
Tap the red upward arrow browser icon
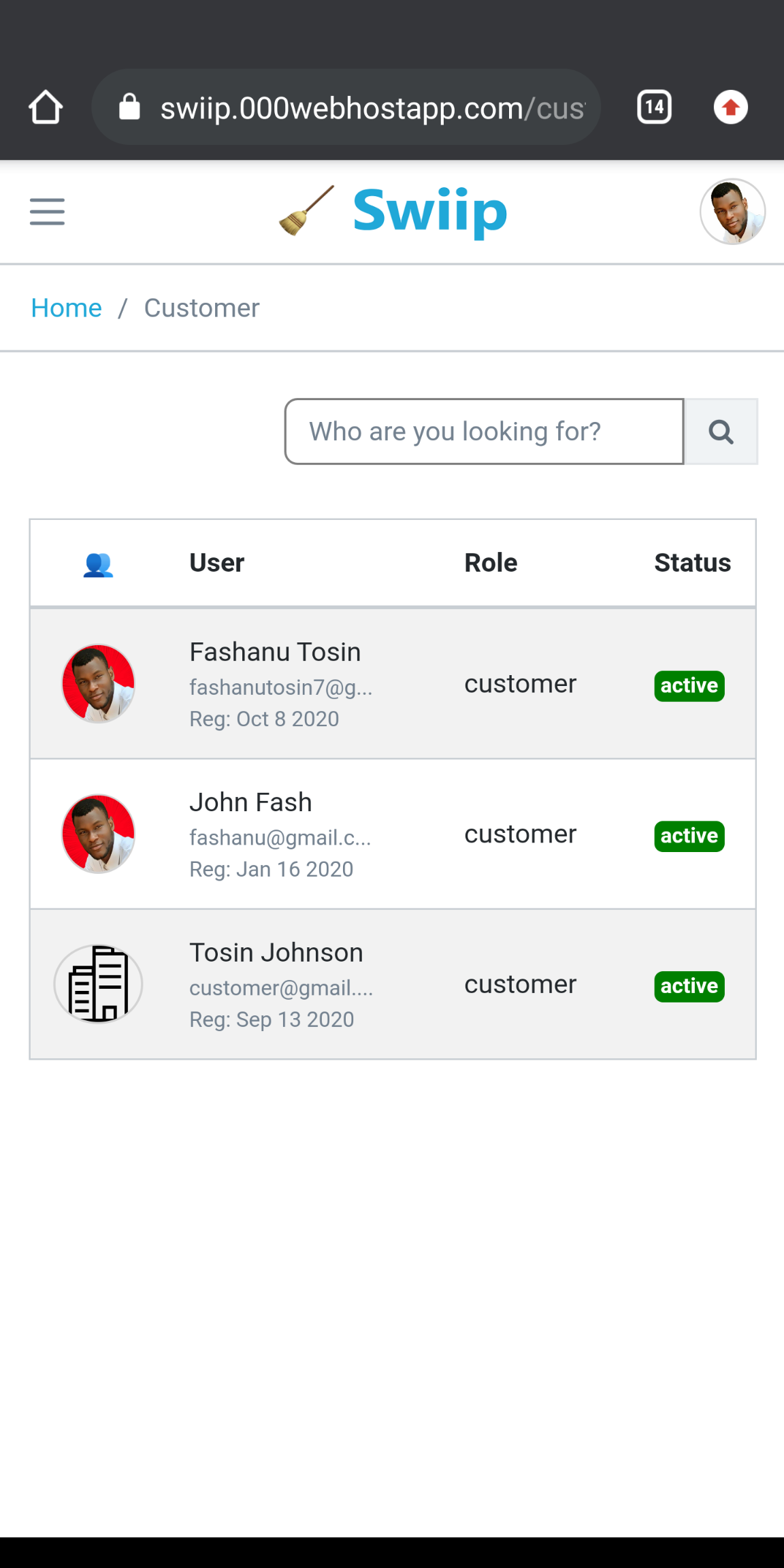[x=730, y=108]
